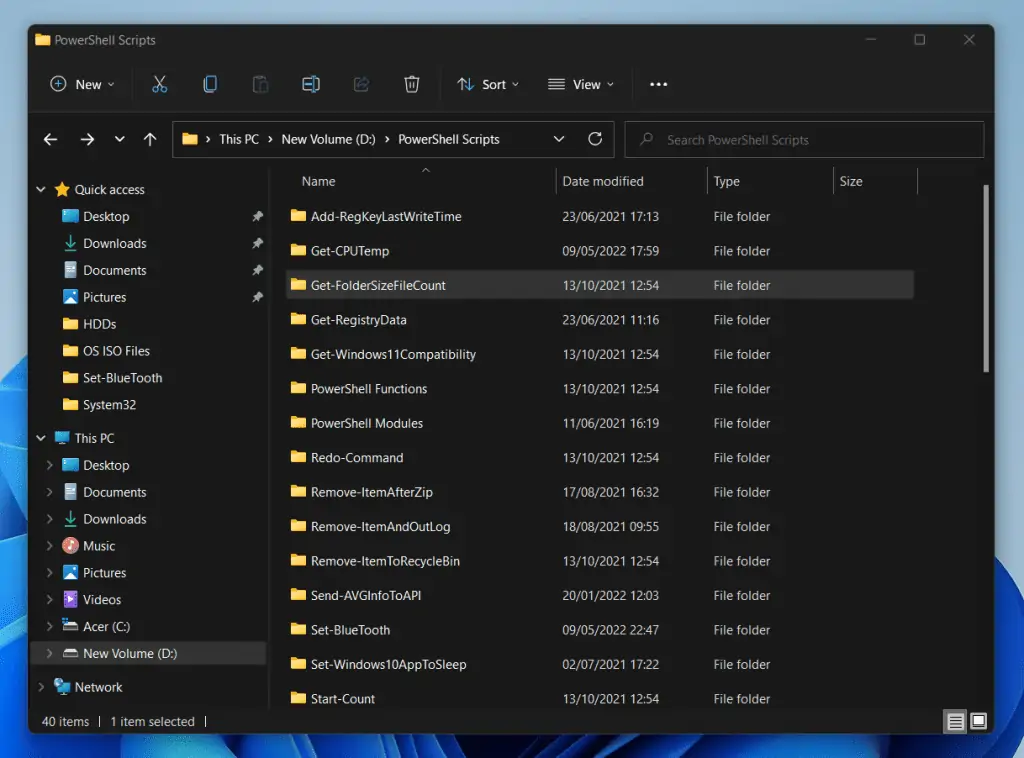Click the Search PowerShell Scripts field
This screenshot has height=758, width=1024.
coord(804,140)
